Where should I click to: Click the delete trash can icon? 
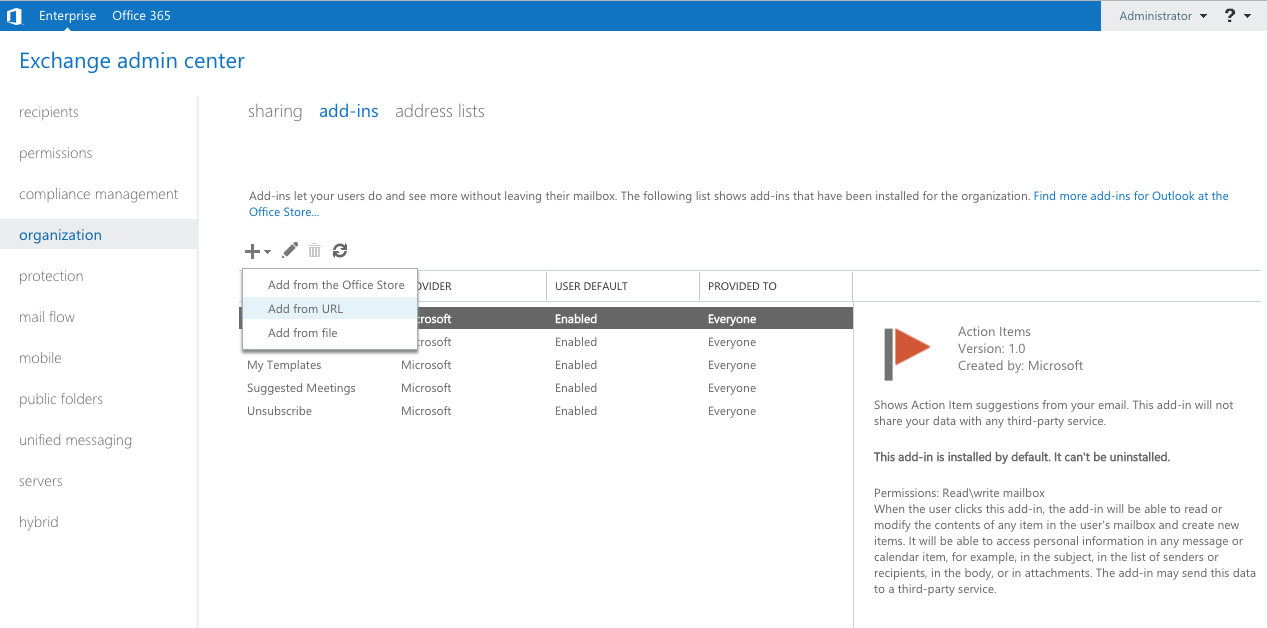(314, 251)
